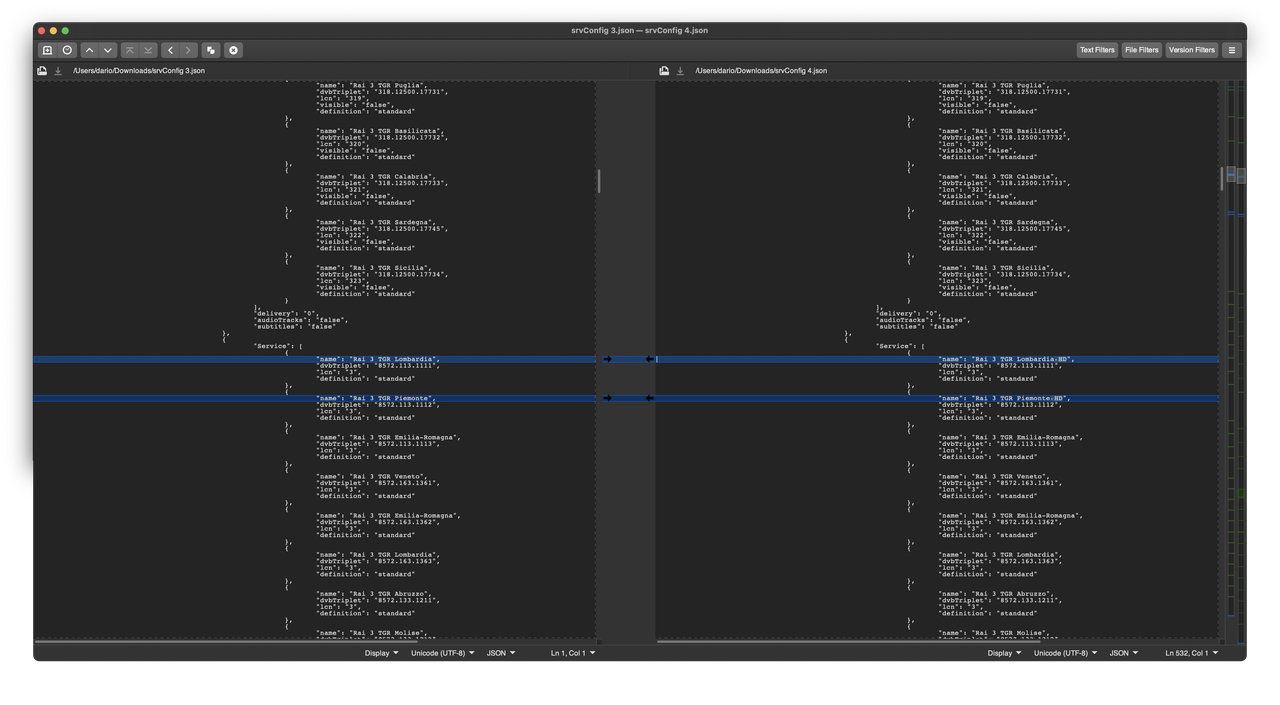This screenshot has width=1280, height=705.
Task: Click left pane "Rai 3 TGR Basilicata" line
Action: [380, 131]
